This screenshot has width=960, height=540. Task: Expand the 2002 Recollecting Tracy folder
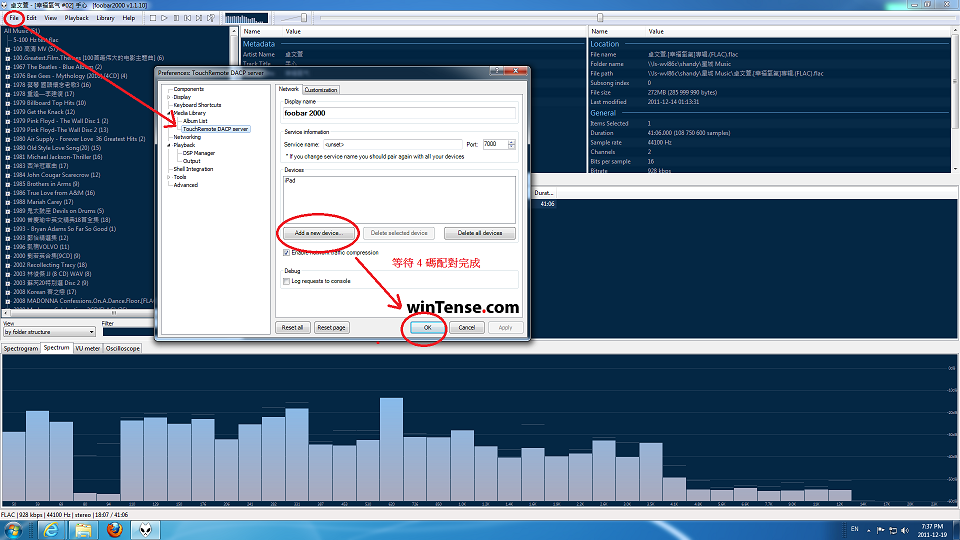coord(8,265)
